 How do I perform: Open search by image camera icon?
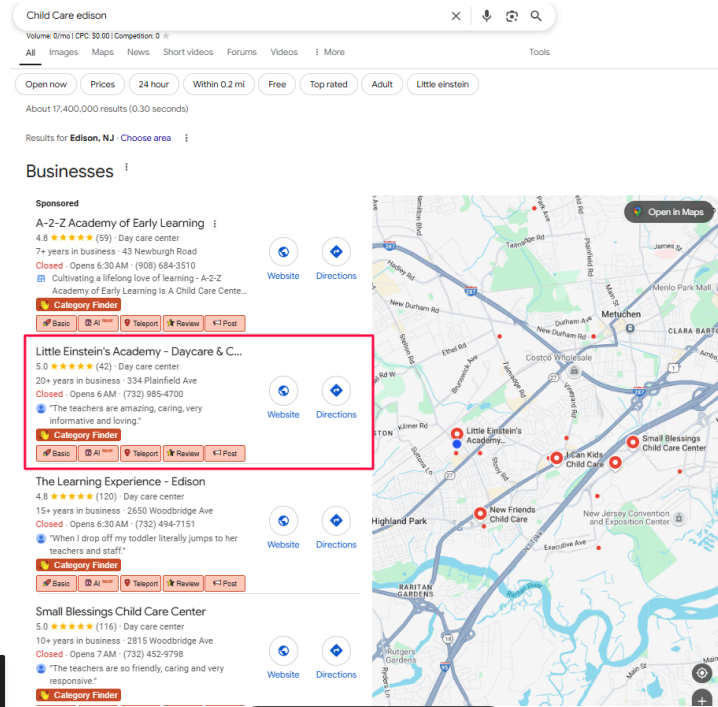[511, 16]
